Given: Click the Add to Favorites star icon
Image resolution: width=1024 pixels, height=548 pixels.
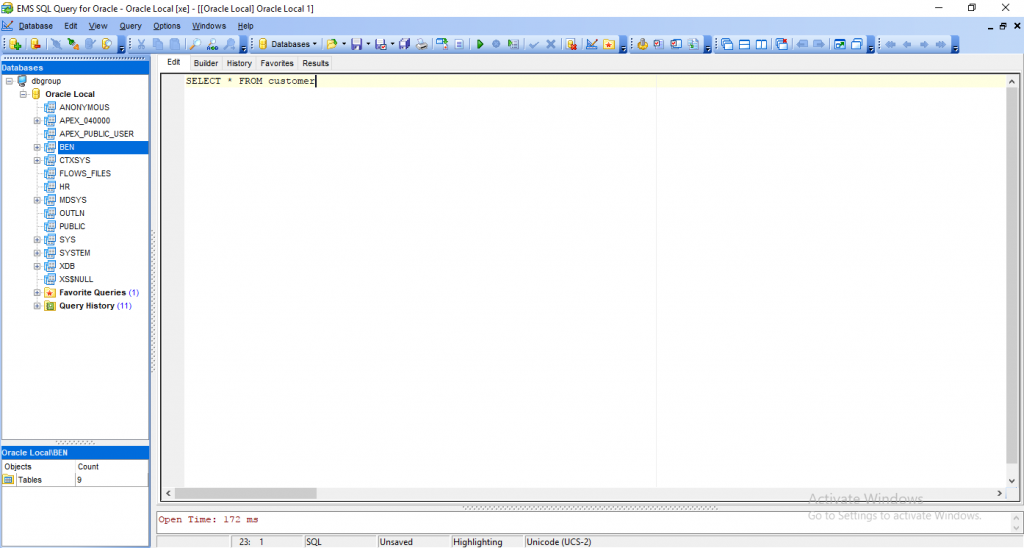Looking at the screenshot, I should click(608, 44).
